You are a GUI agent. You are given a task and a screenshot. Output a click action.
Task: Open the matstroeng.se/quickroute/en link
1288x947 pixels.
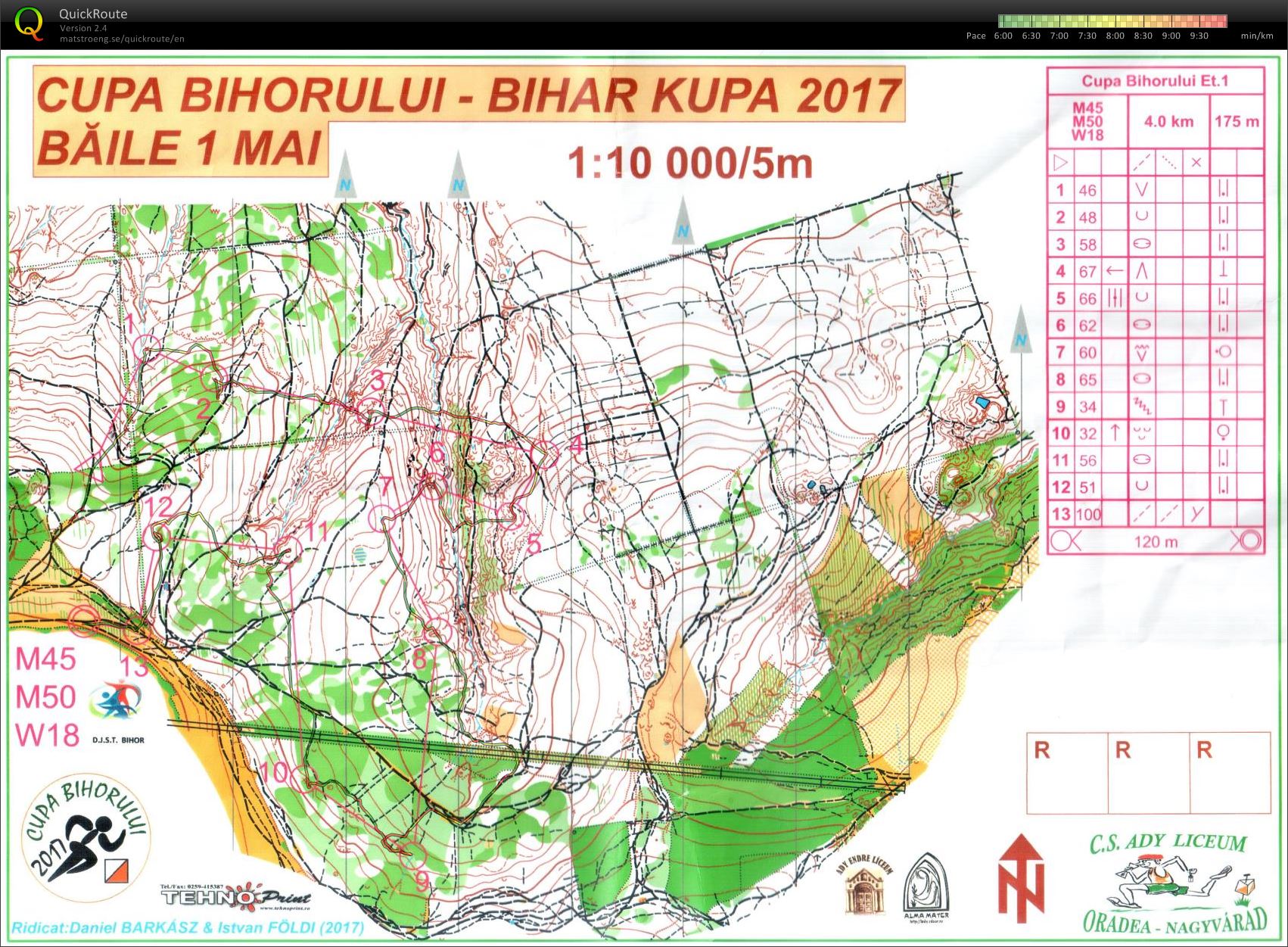(123, 39)
